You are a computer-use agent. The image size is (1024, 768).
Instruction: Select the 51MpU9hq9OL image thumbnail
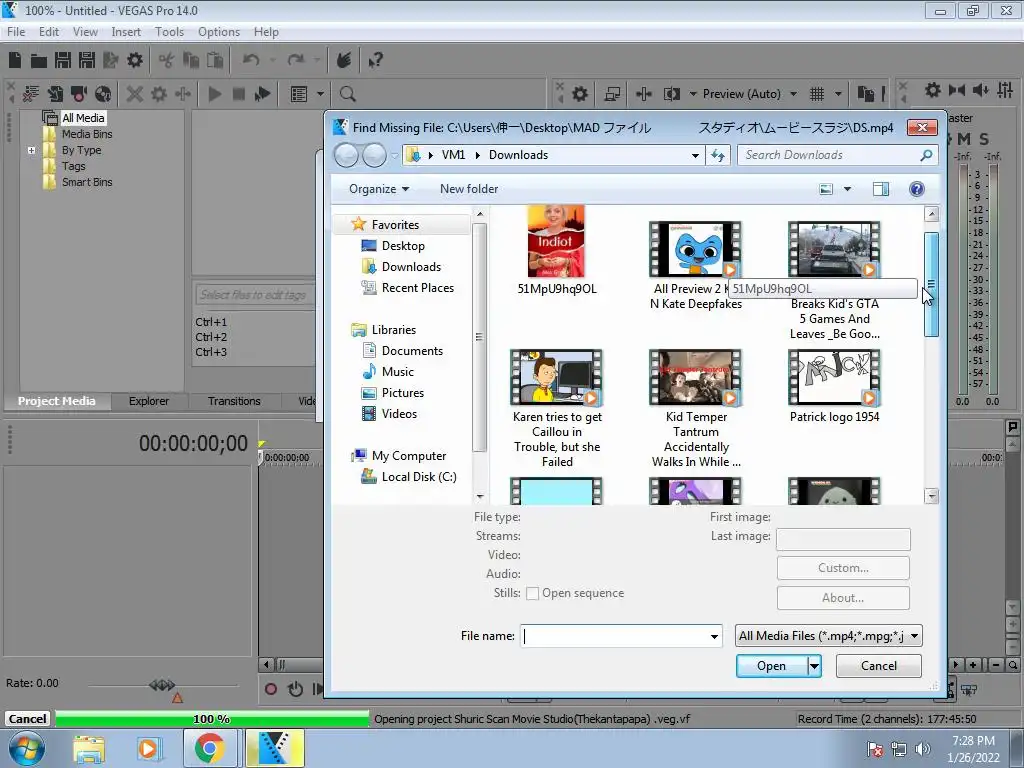click(556, 241)
